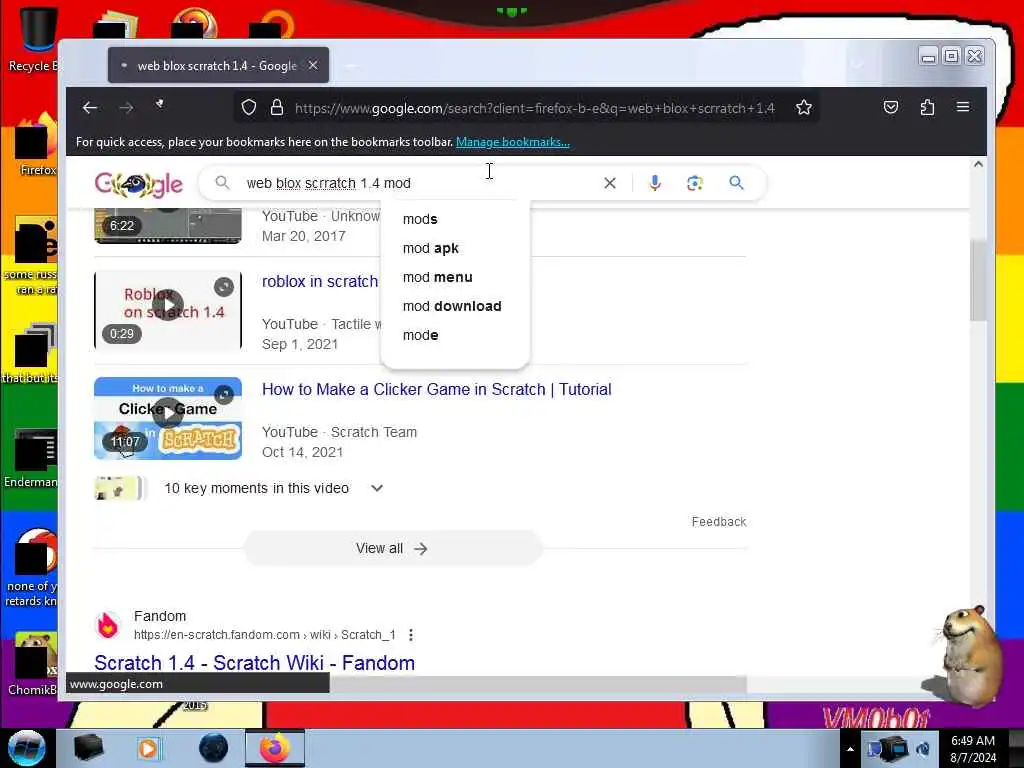The image size is (1024, 768).
Task: Click the page reload/stop icon in toolbar
Action: (x=159, y=104)
